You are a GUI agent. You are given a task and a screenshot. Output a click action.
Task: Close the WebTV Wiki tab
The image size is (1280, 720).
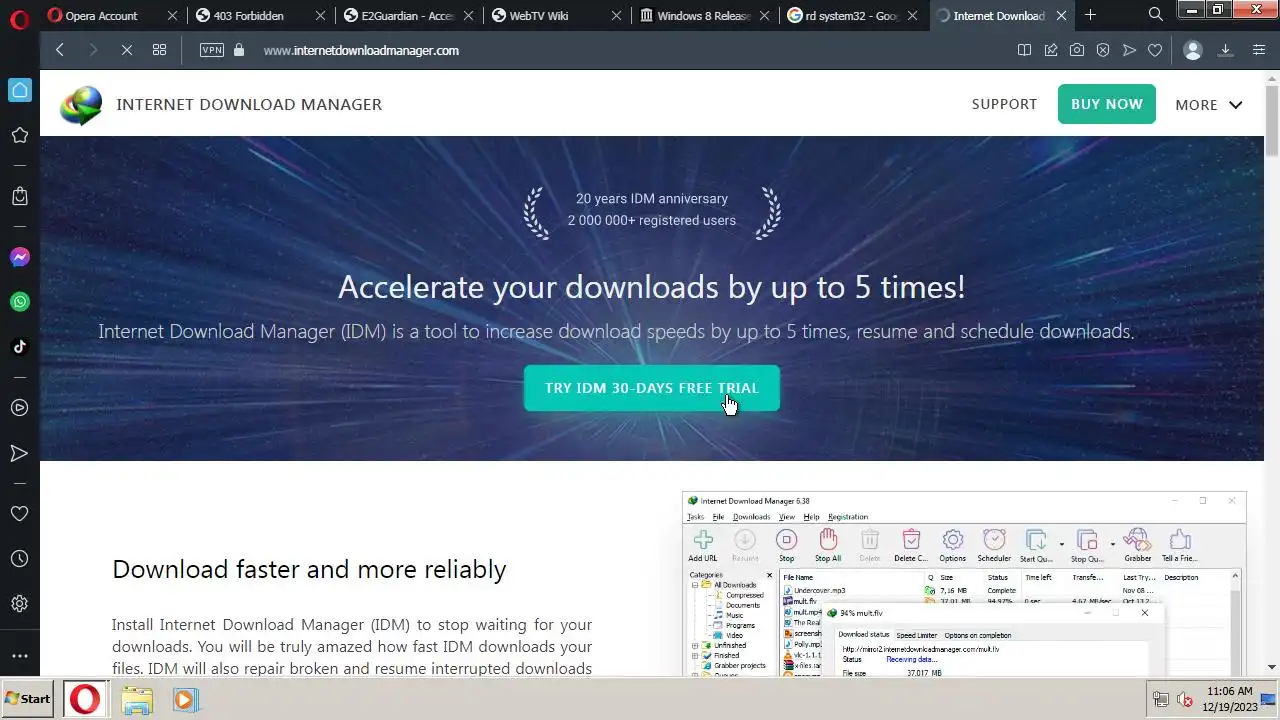617,16
